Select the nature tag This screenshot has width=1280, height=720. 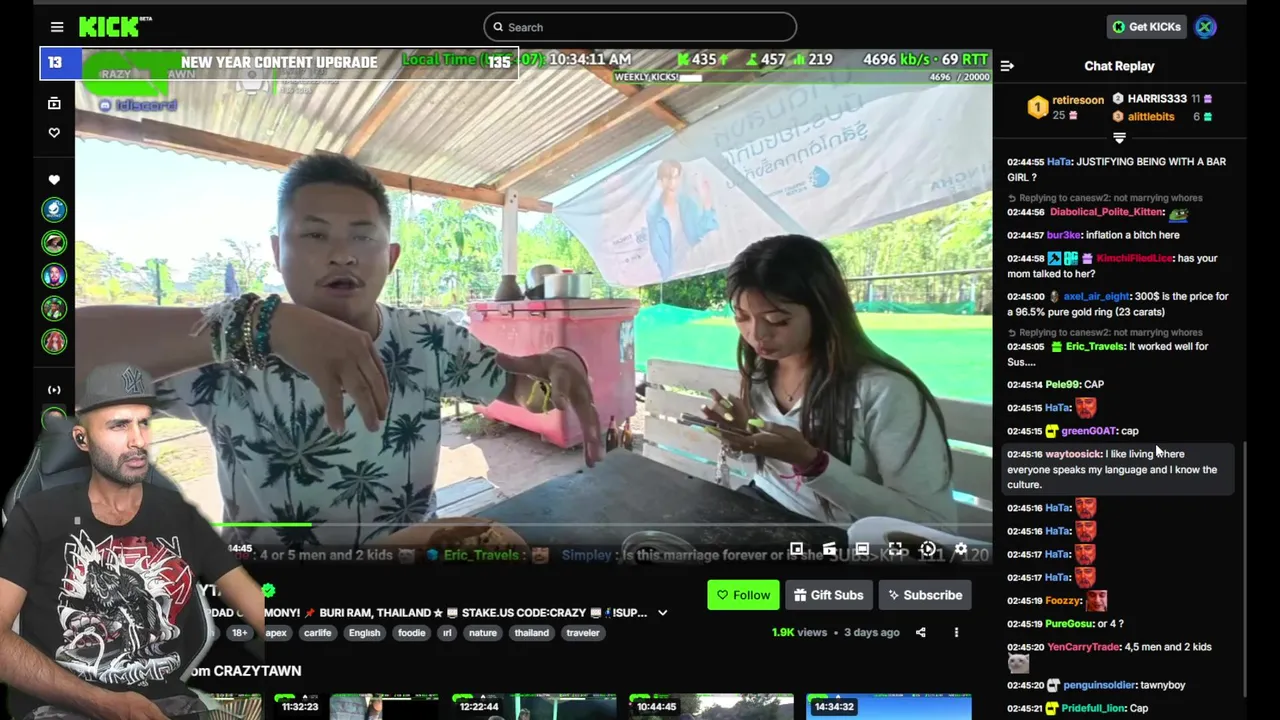pyautogui.click(x=483, y=633)
